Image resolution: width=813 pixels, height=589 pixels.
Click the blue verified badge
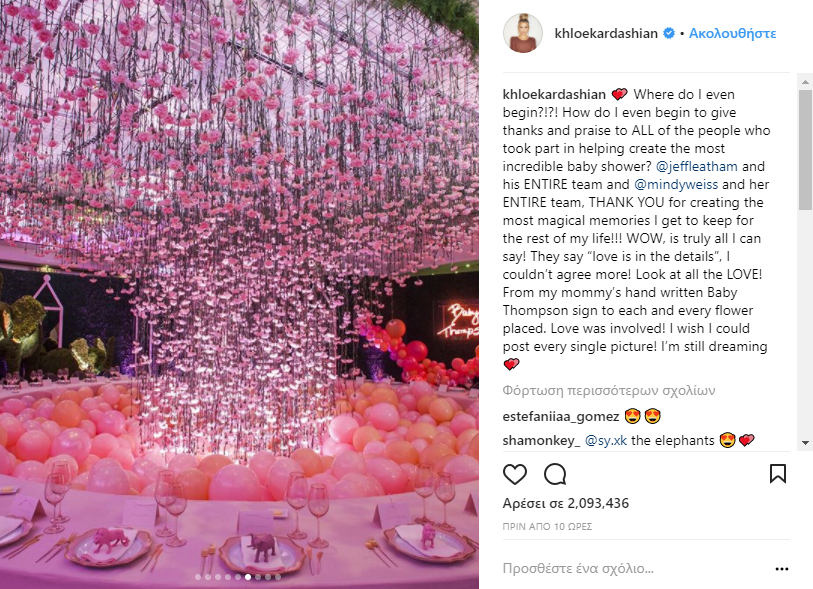pyautogui.click(x=669, y=33)
